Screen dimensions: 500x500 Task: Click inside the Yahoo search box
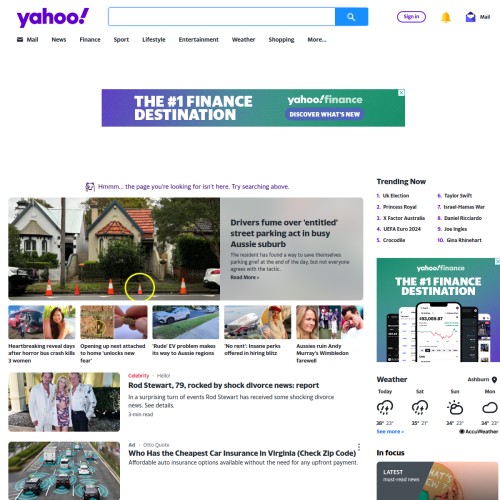[x=222, y=17]
